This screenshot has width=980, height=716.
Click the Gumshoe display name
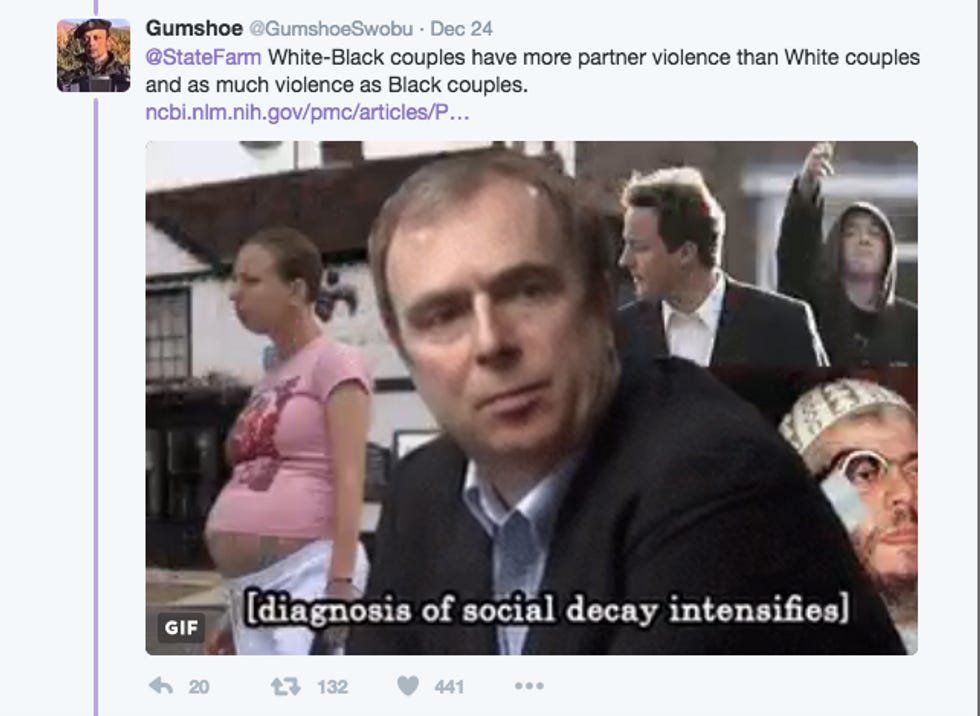194,28
